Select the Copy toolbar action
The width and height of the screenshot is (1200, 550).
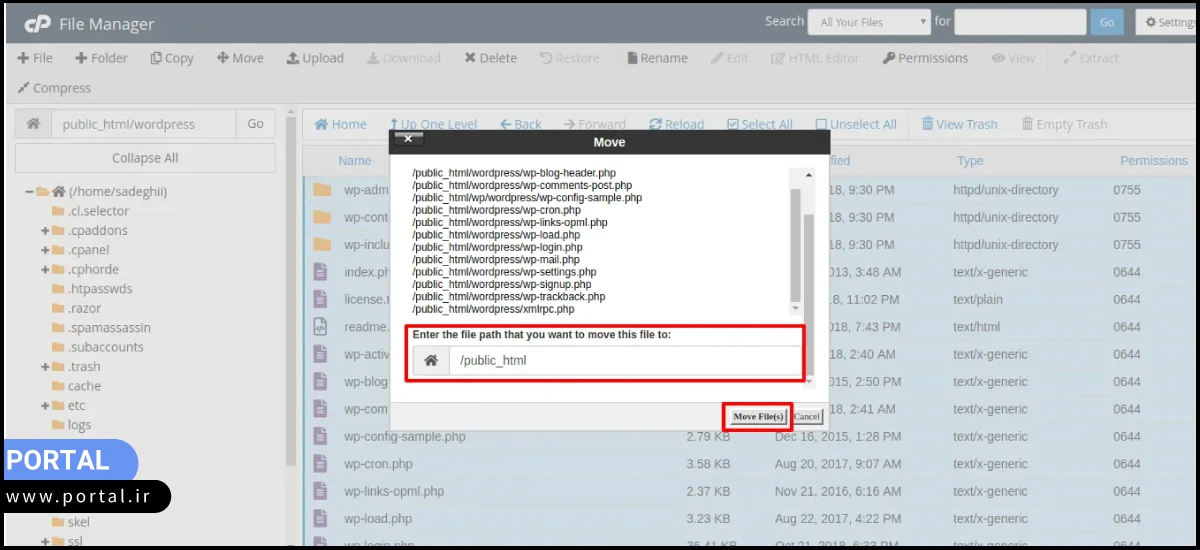pyautogui.click(x=172, y=58)
